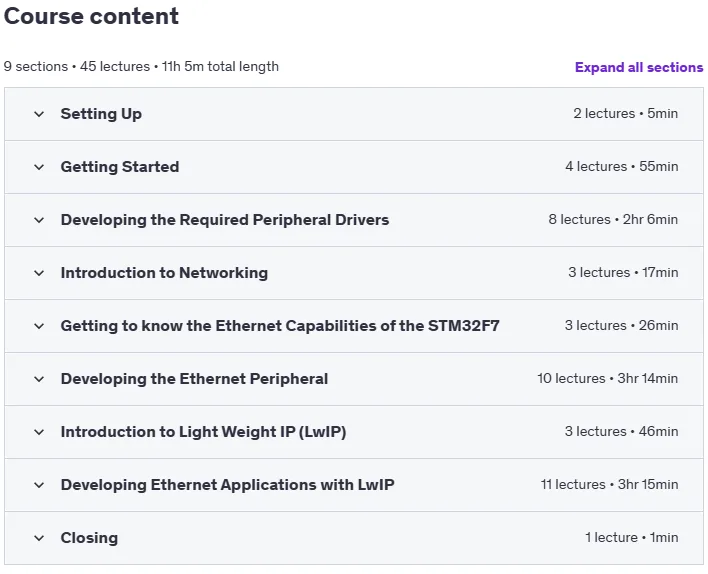Expand Introduction to Light Weight IP chevron
708x574 pixels.
click(x=39, y=432)
